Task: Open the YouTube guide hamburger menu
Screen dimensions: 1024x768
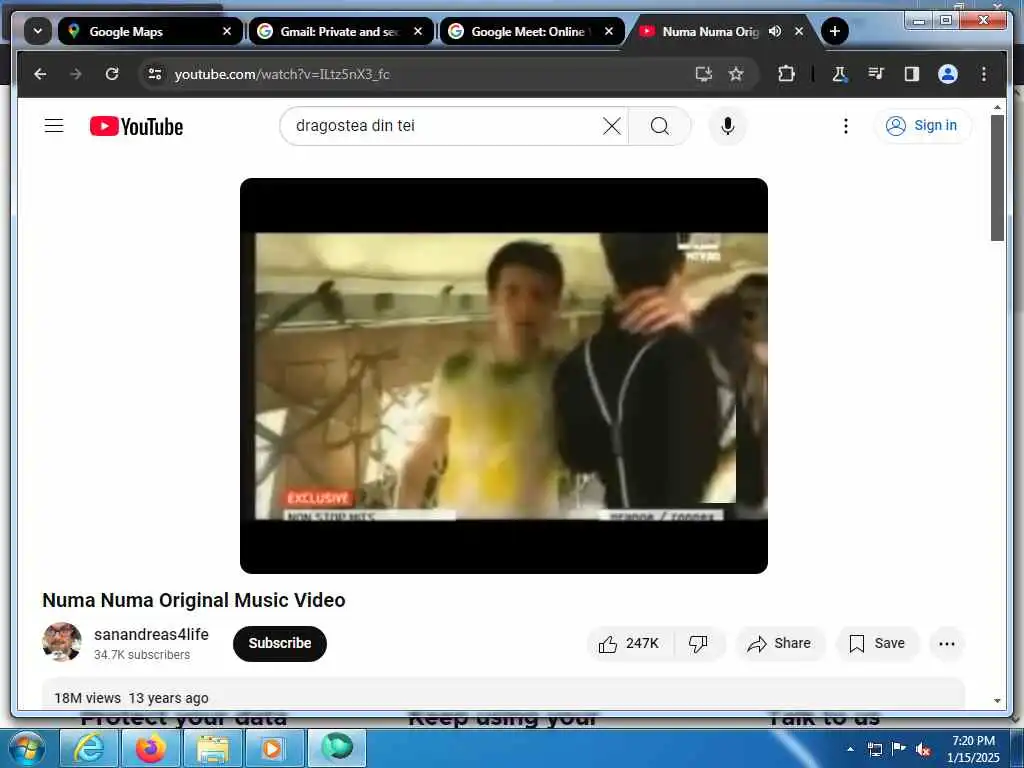Action: (54, 125)
